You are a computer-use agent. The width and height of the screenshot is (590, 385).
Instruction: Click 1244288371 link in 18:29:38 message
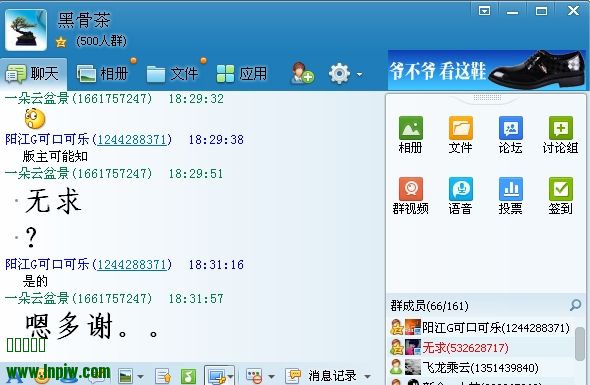click(132, 140)
